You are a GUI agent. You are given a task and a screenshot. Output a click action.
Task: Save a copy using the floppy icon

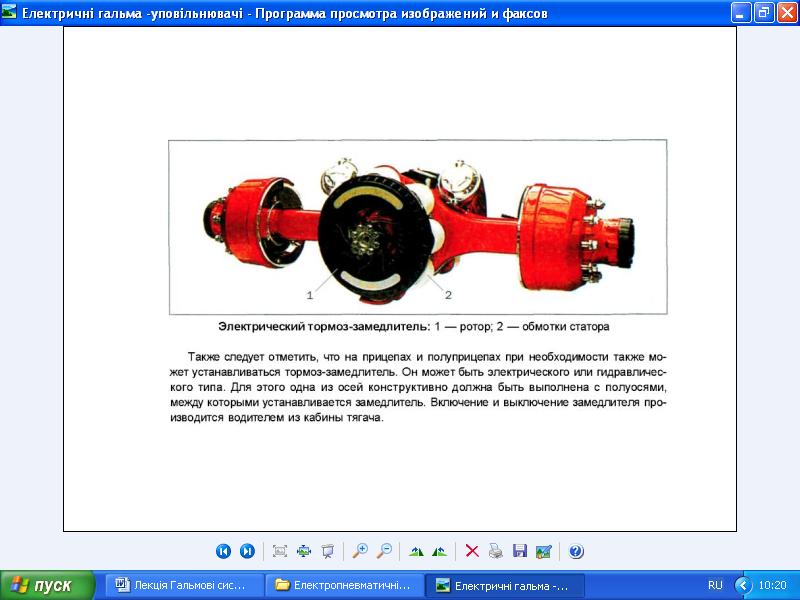point(520,551)
